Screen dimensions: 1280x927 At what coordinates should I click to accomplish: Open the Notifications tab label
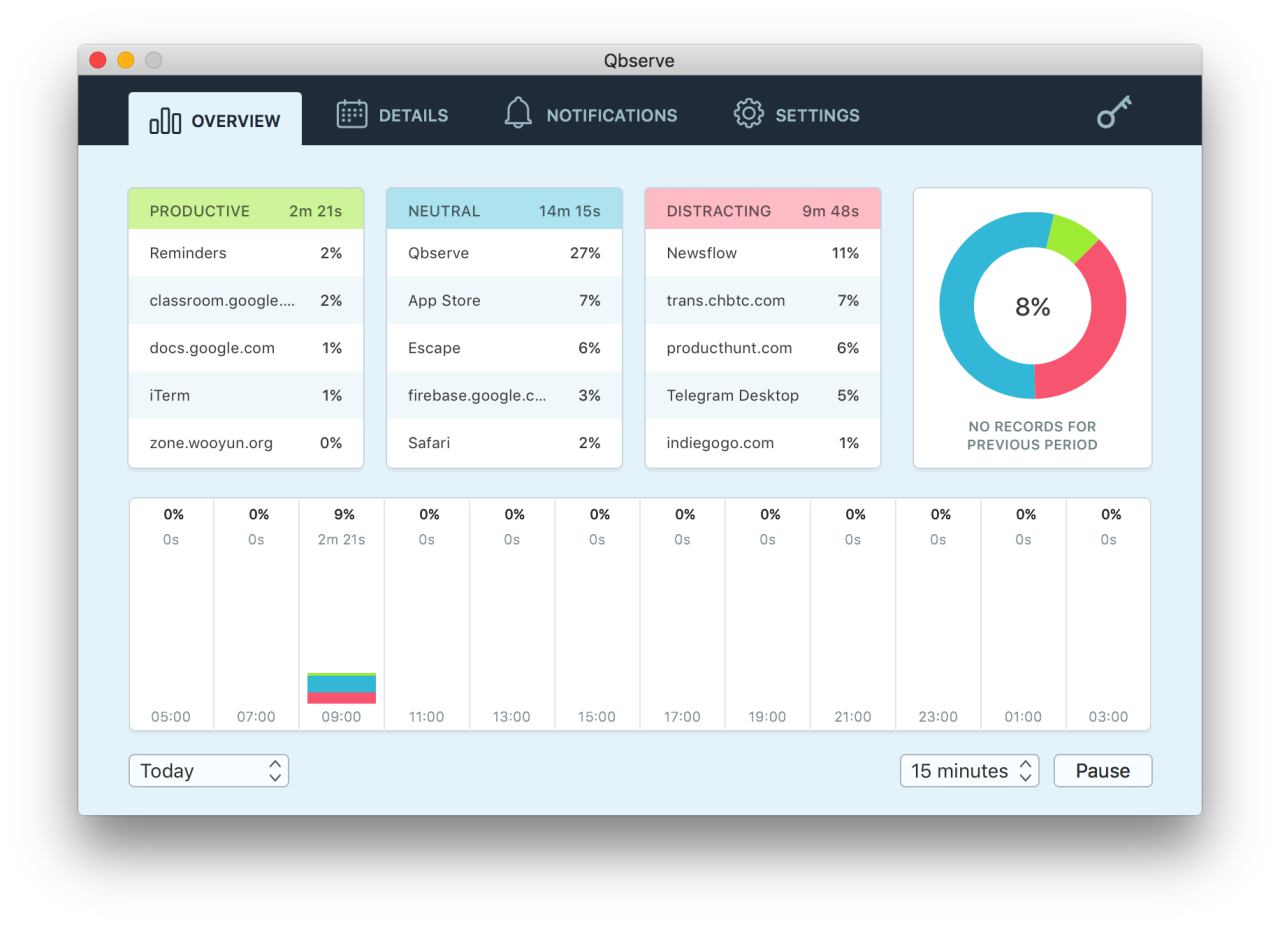tap(611, 116)
